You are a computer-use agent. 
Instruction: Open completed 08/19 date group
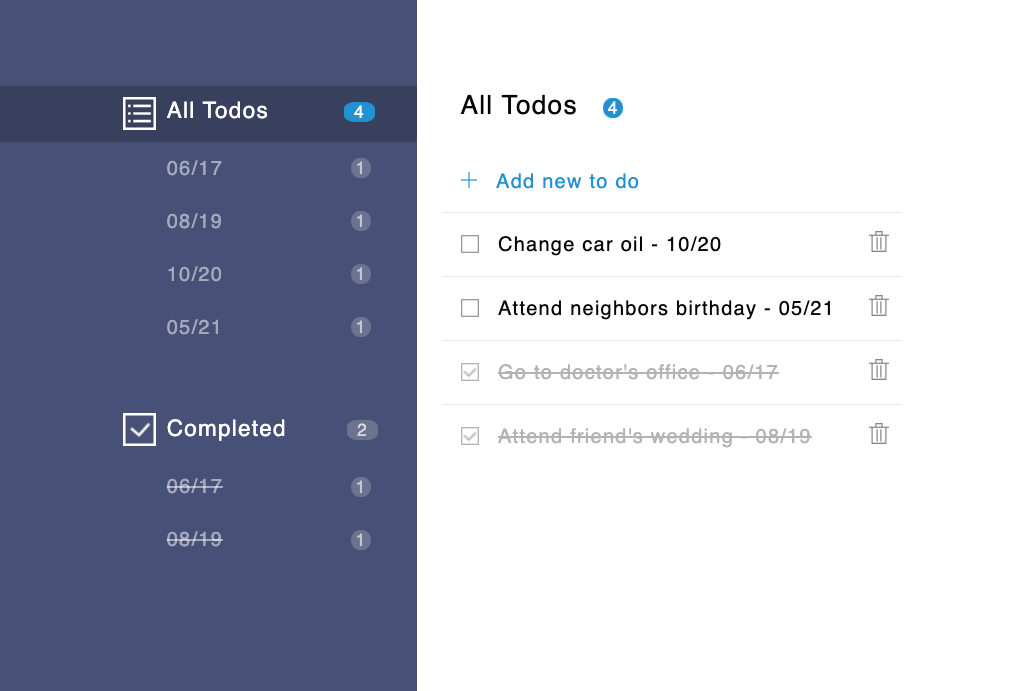pyautogui.click(x=194, y=539)
